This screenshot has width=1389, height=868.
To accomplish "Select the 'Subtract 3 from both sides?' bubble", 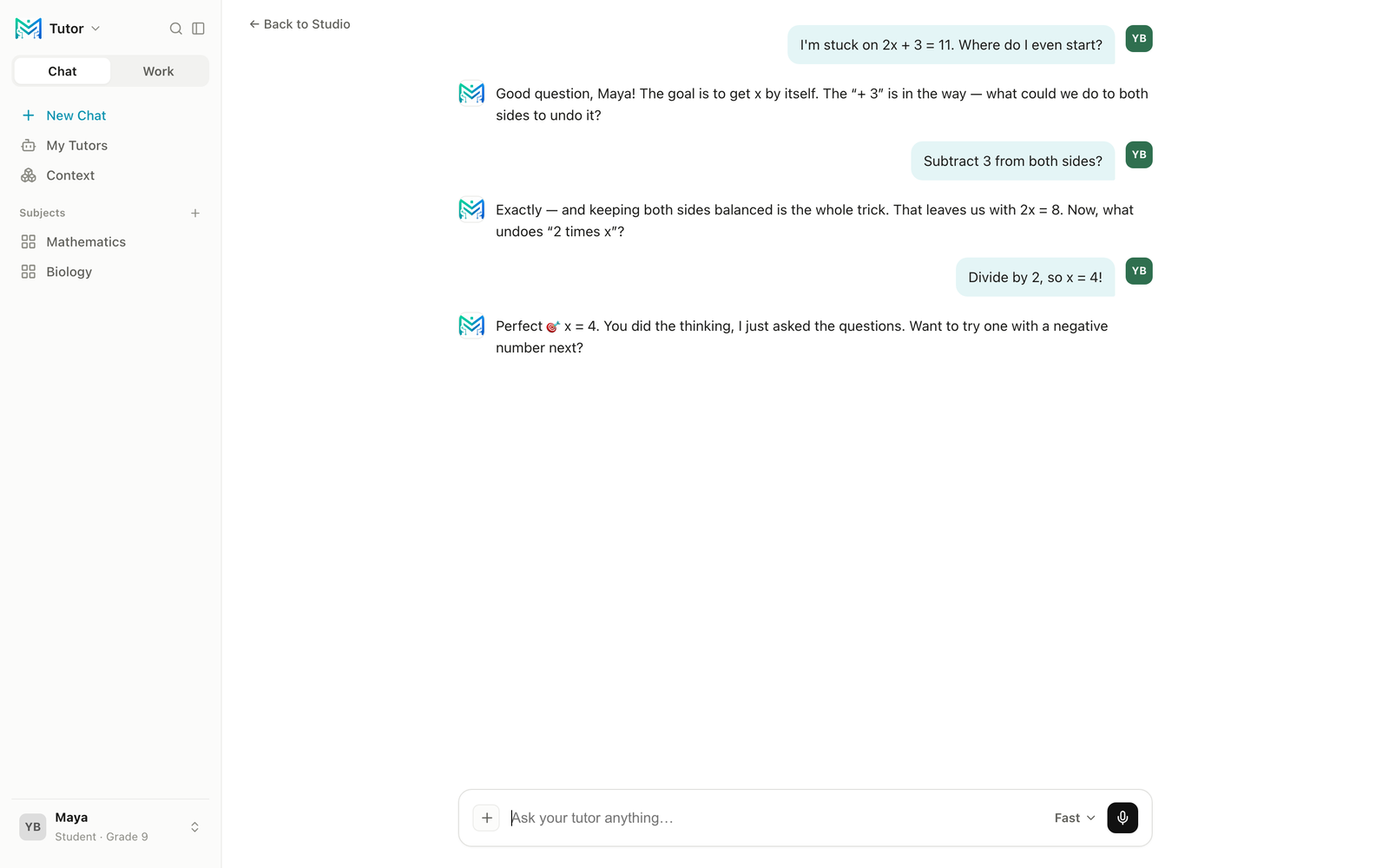I will click(x=1013, y=161).
